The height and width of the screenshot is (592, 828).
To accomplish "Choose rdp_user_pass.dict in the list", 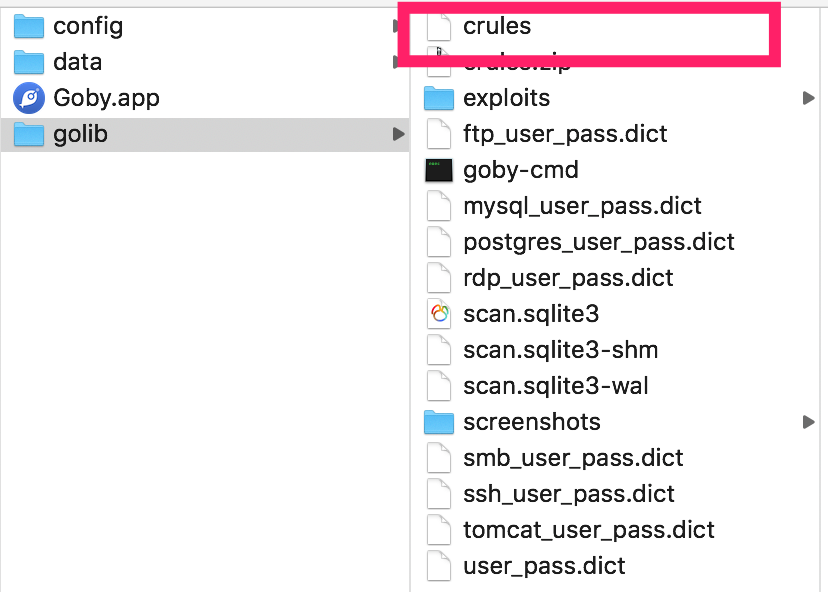I will pyautogui.click(x=568, y=278).
